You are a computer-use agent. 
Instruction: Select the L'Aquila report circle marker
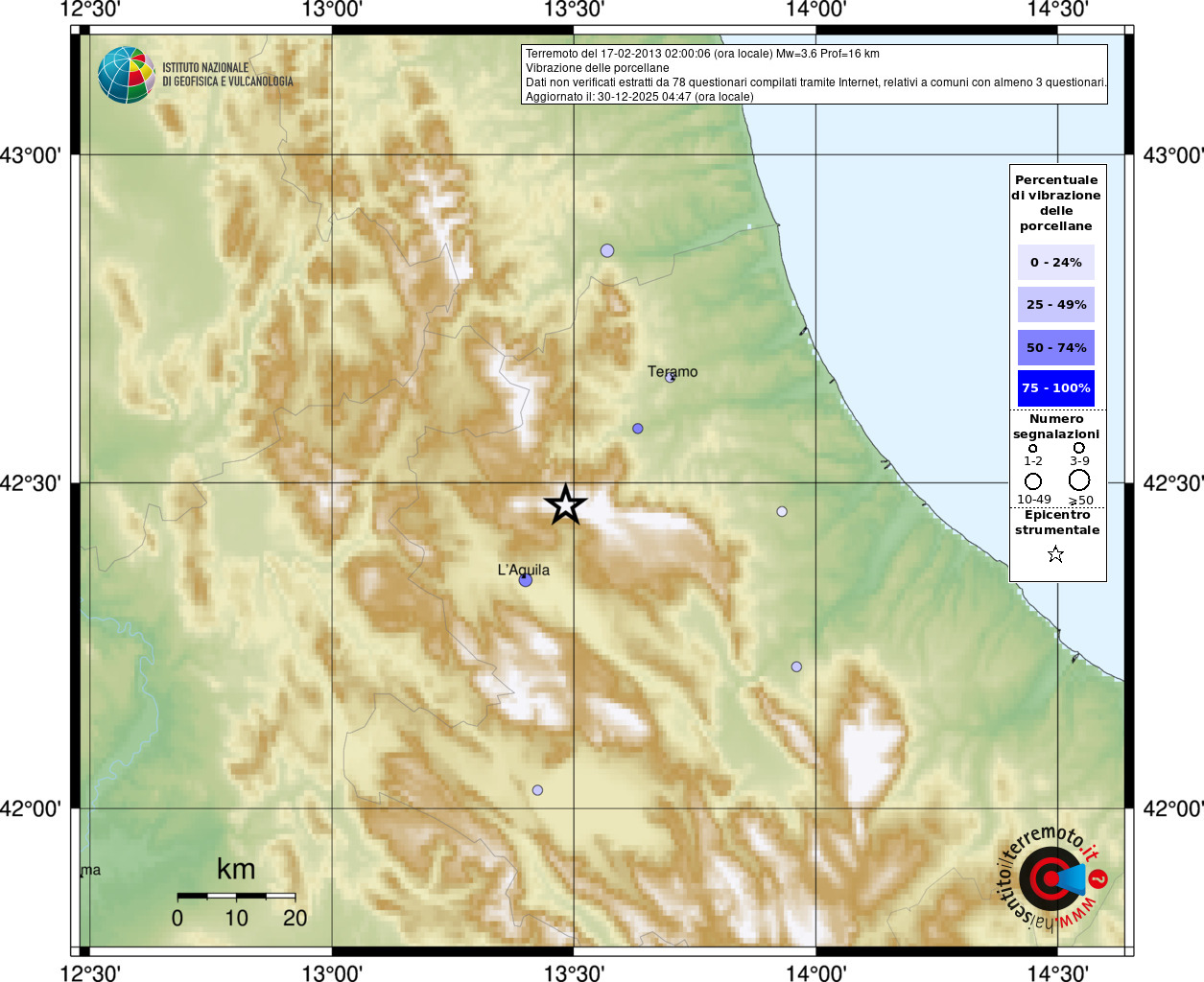pyautogui.click(x=526, y=580)
